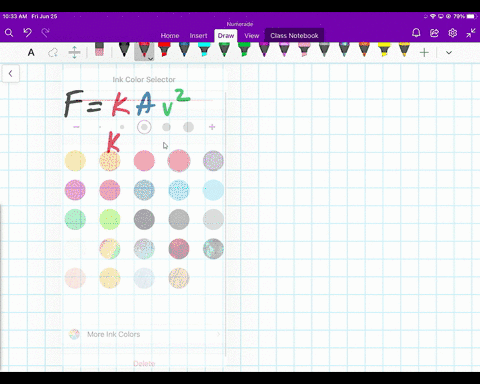This screenshot has height=384, width=480.
Task: Select the yellow highlighter
Action: (x=384, y=49)
